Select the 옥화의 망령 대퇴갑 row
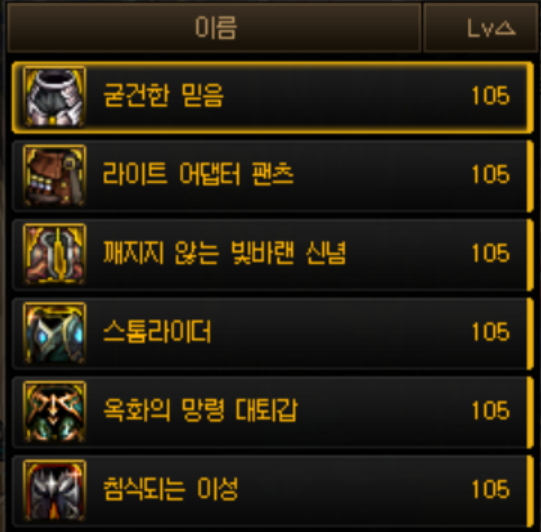This screenshot has height=532, width=541. 273,412
